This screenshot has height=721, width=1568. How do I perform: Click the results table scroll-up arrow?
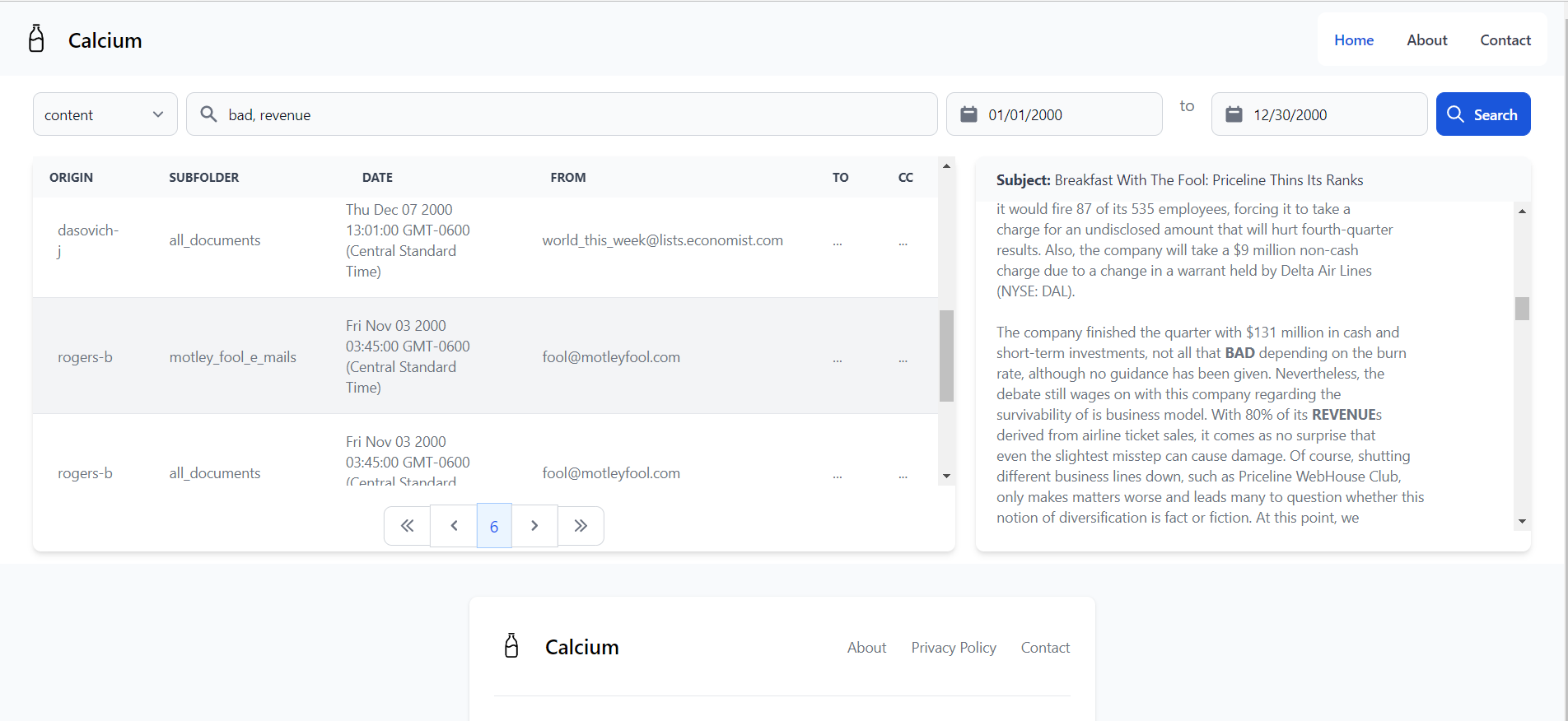click(946, 166)
